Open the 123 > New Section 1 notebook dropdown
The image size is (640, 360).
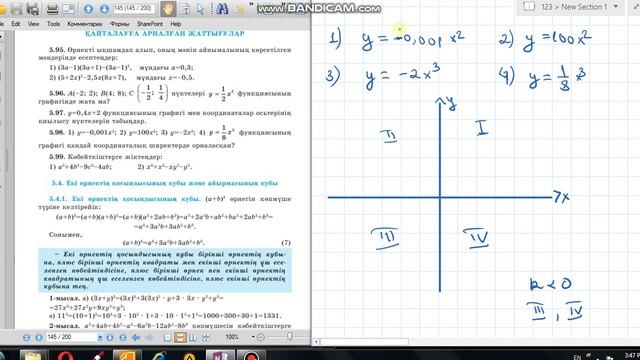[x=616, y=7]
